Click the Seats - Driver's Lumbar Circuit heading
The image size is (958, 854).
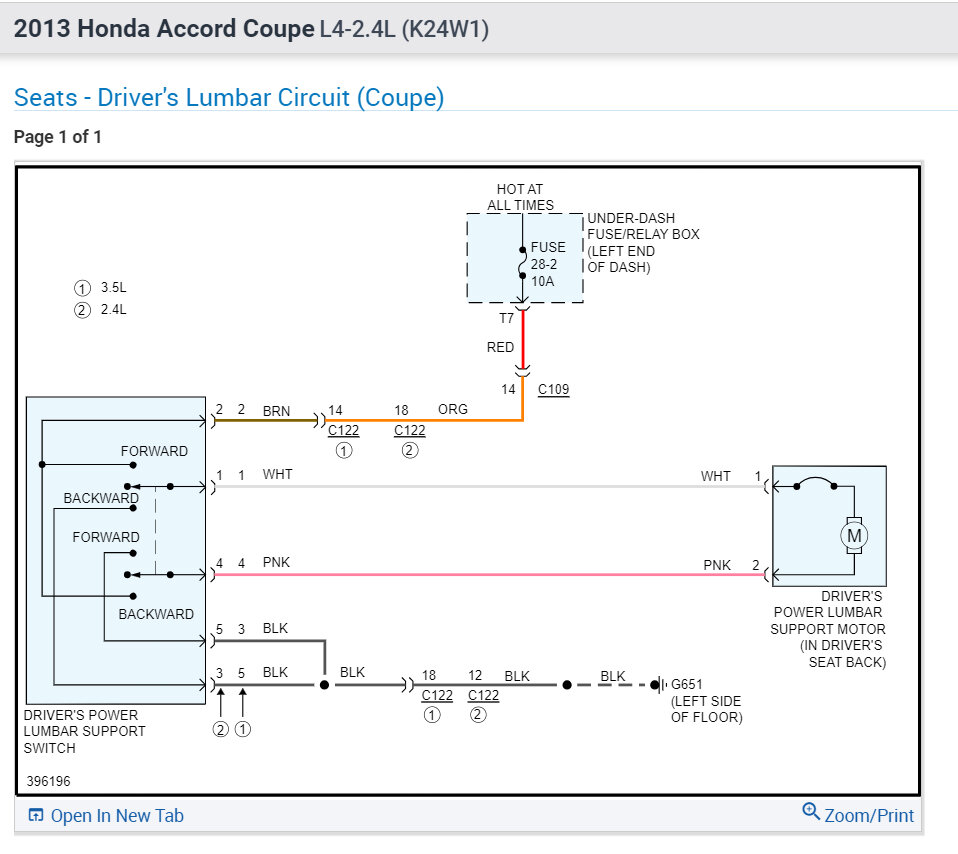coord(229,98)
